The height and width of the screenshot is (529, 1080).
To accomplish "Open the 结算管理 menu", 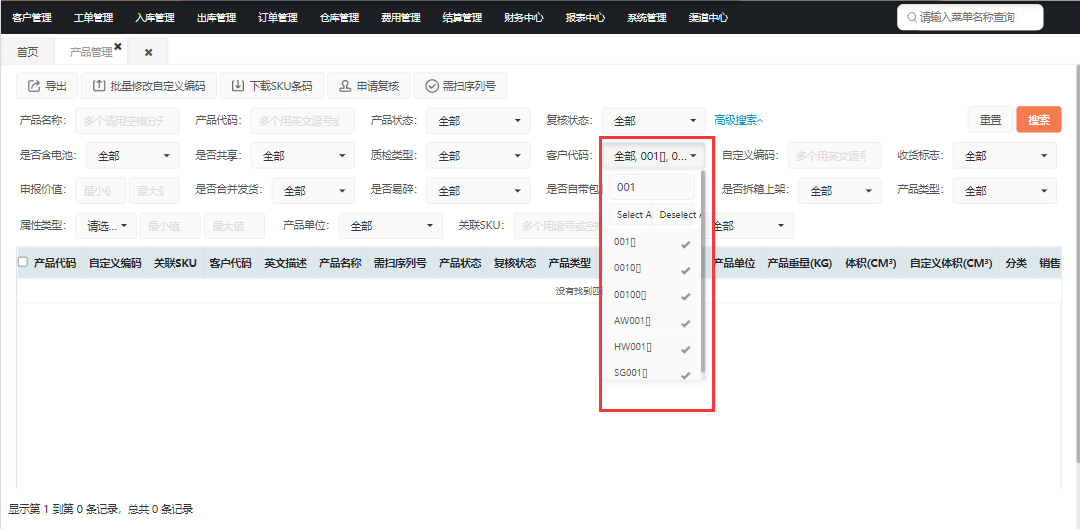I will click(x=462, y=17).
